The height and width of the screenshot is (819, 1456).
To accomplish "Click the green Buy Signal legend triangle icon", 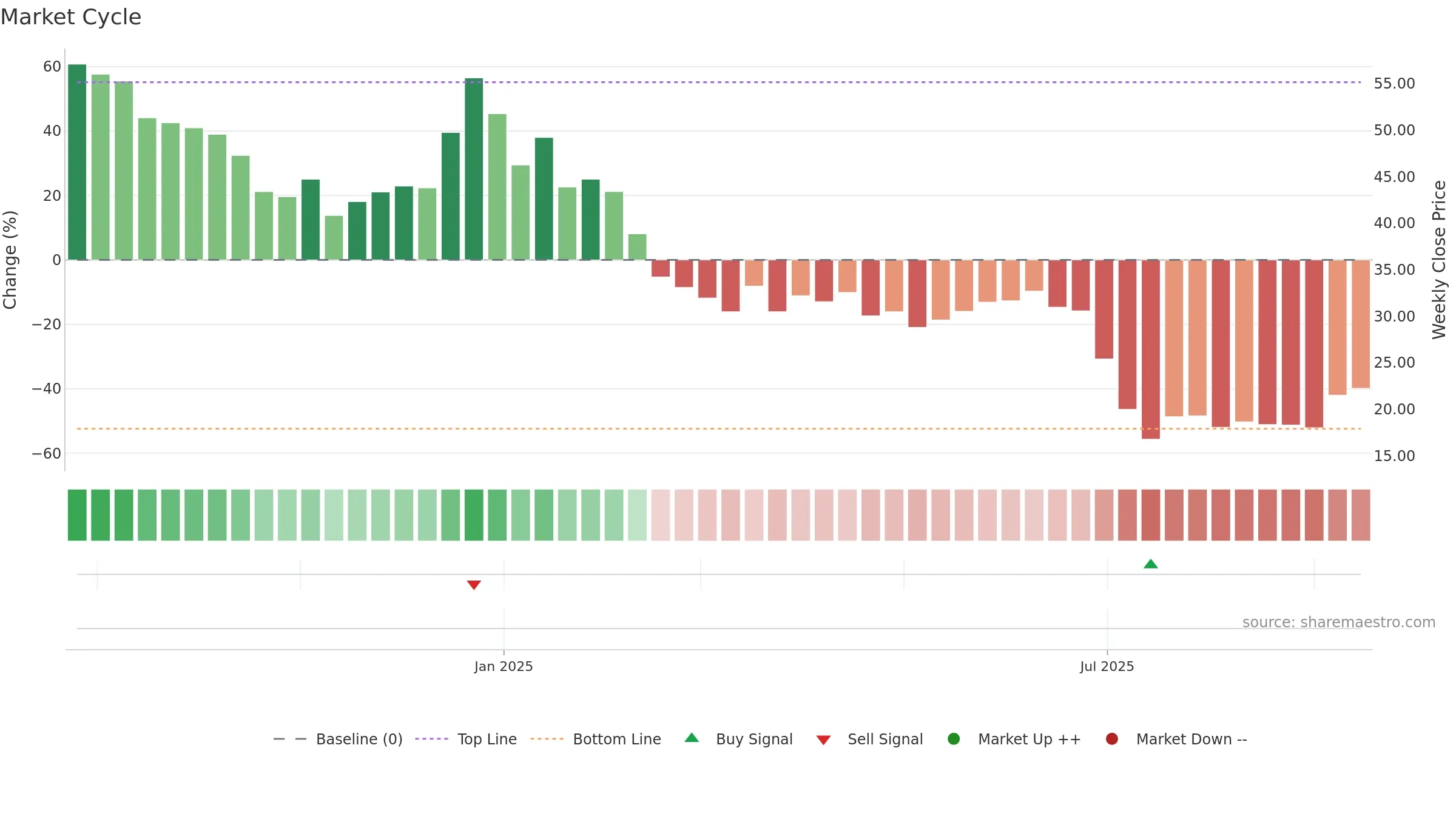I will pos(692,738).
